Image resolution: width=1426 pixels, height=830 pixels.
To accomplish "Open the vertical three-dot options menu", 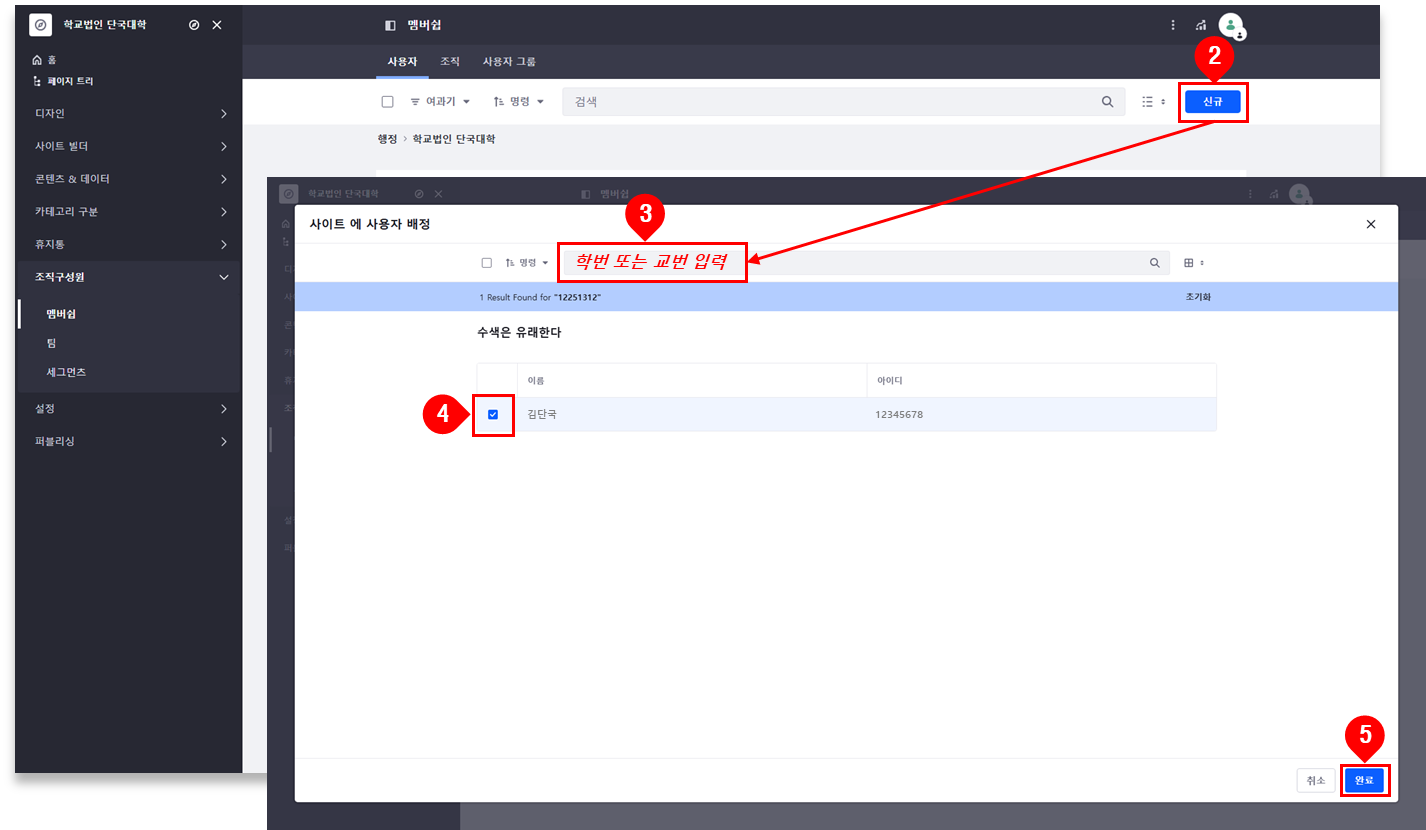I will (1173, 25).
